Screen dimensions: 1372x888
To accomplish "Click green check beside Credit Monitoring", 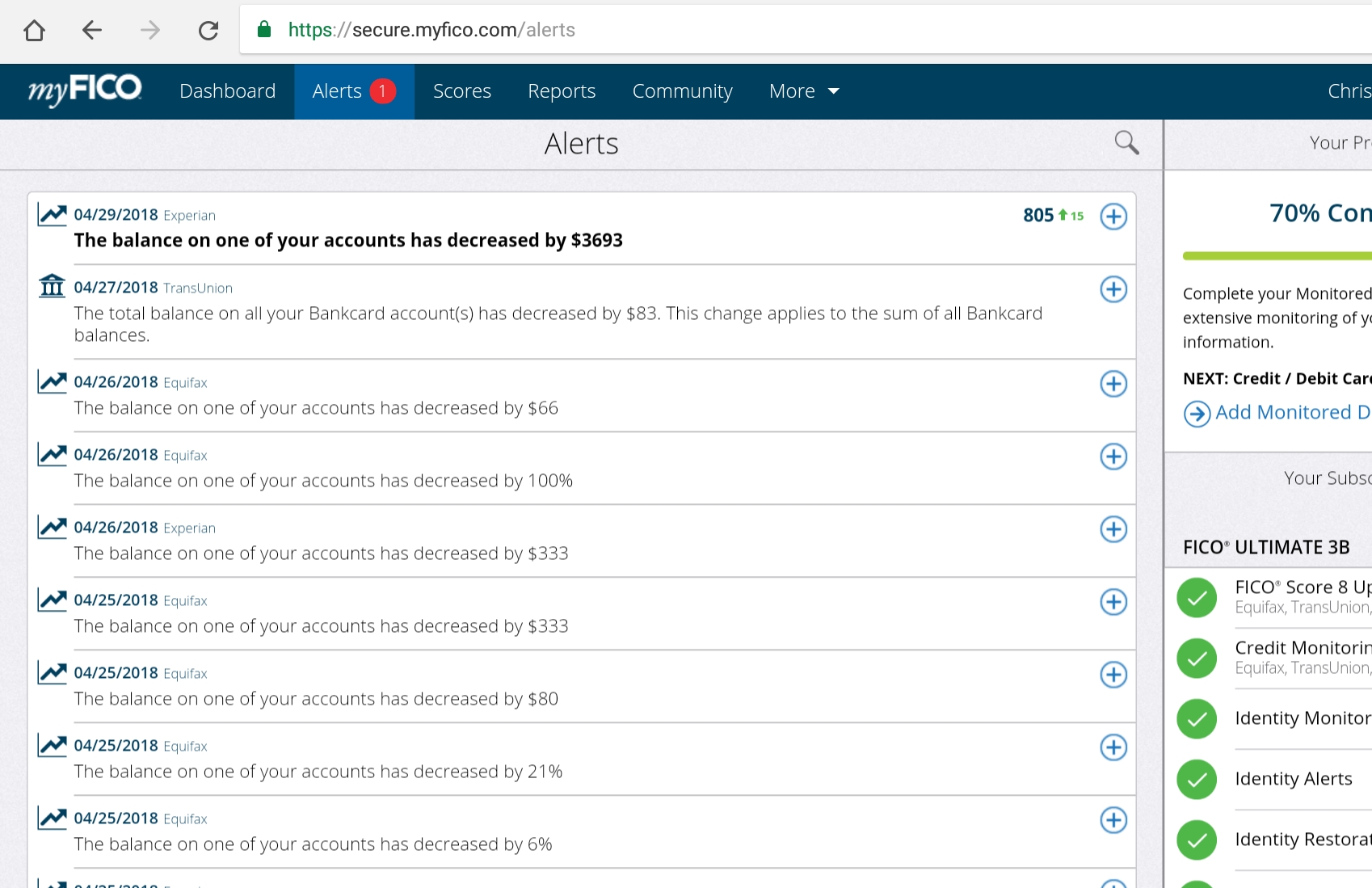I will 1197,659.
